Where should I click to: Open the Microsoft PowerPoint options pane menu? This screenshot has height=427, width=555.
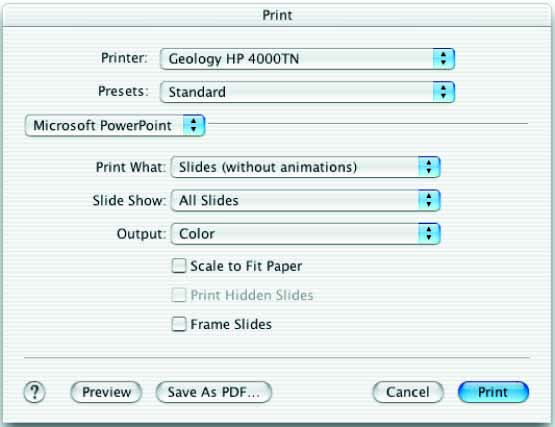point(115,125)
